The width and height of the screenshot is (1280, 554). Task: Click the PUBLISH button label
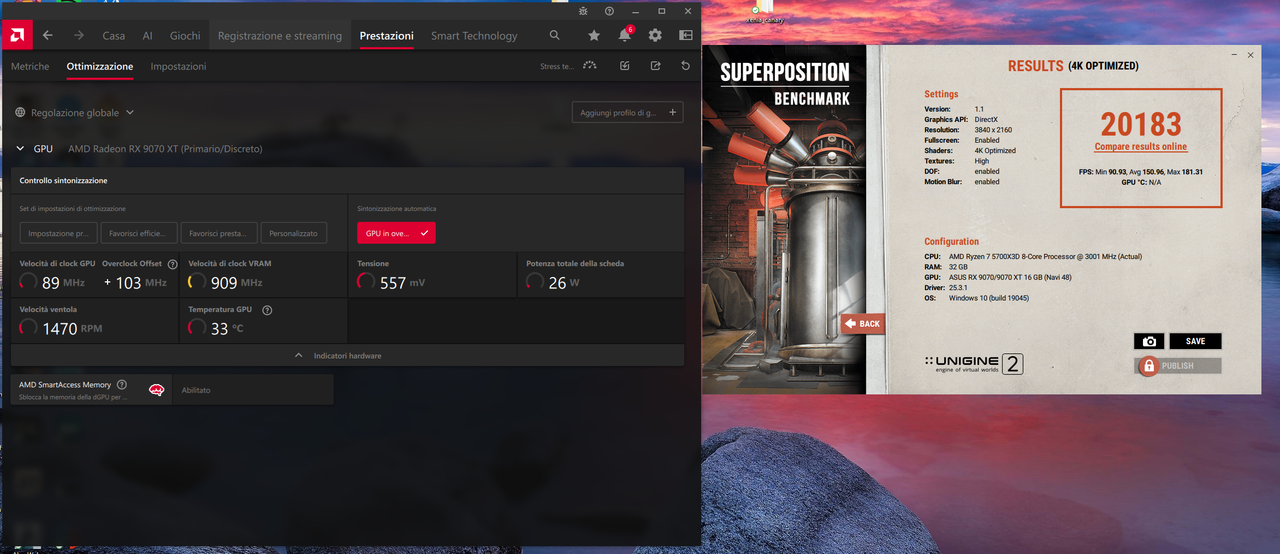point(1178,366)
